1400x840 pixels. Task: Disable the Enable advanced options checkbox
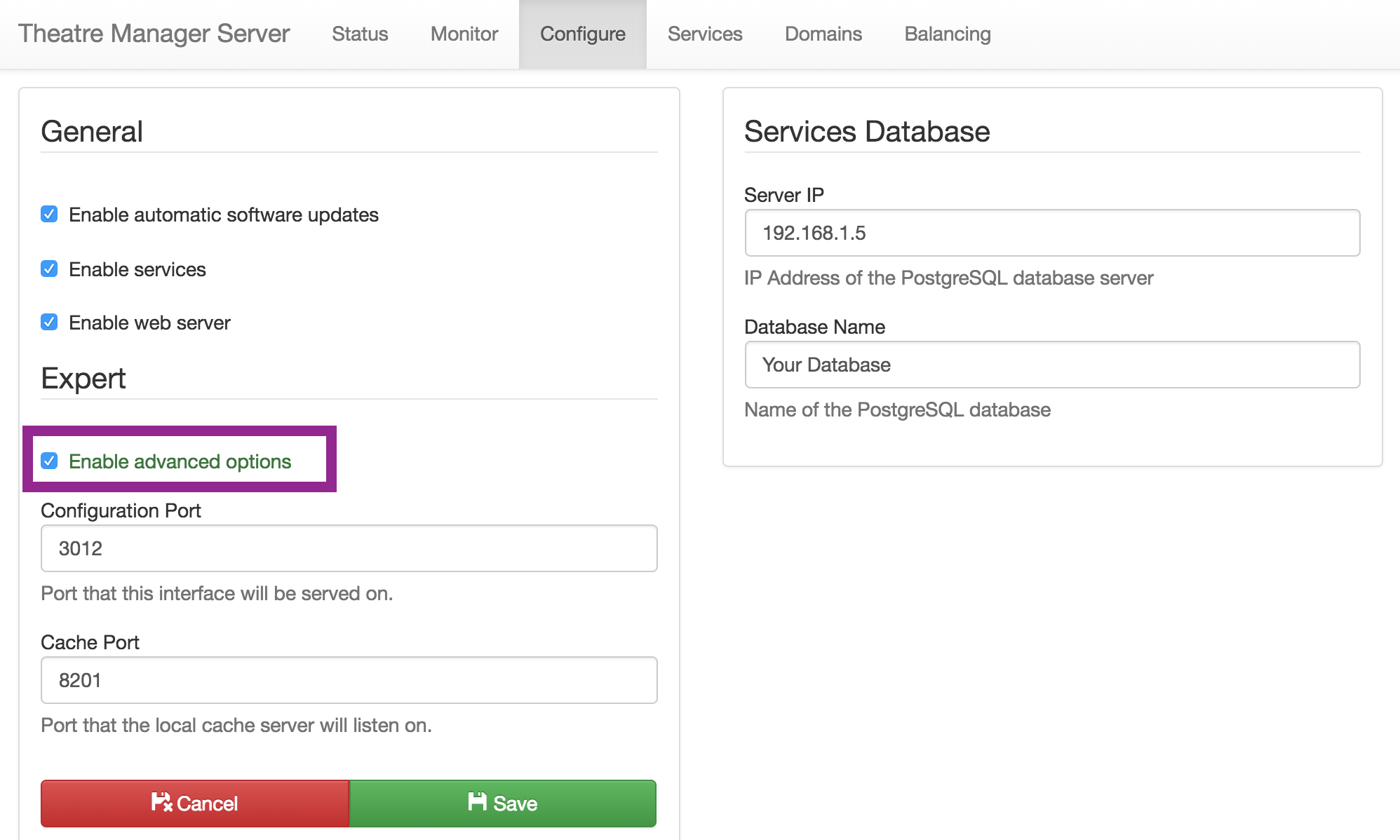[49, 461]
